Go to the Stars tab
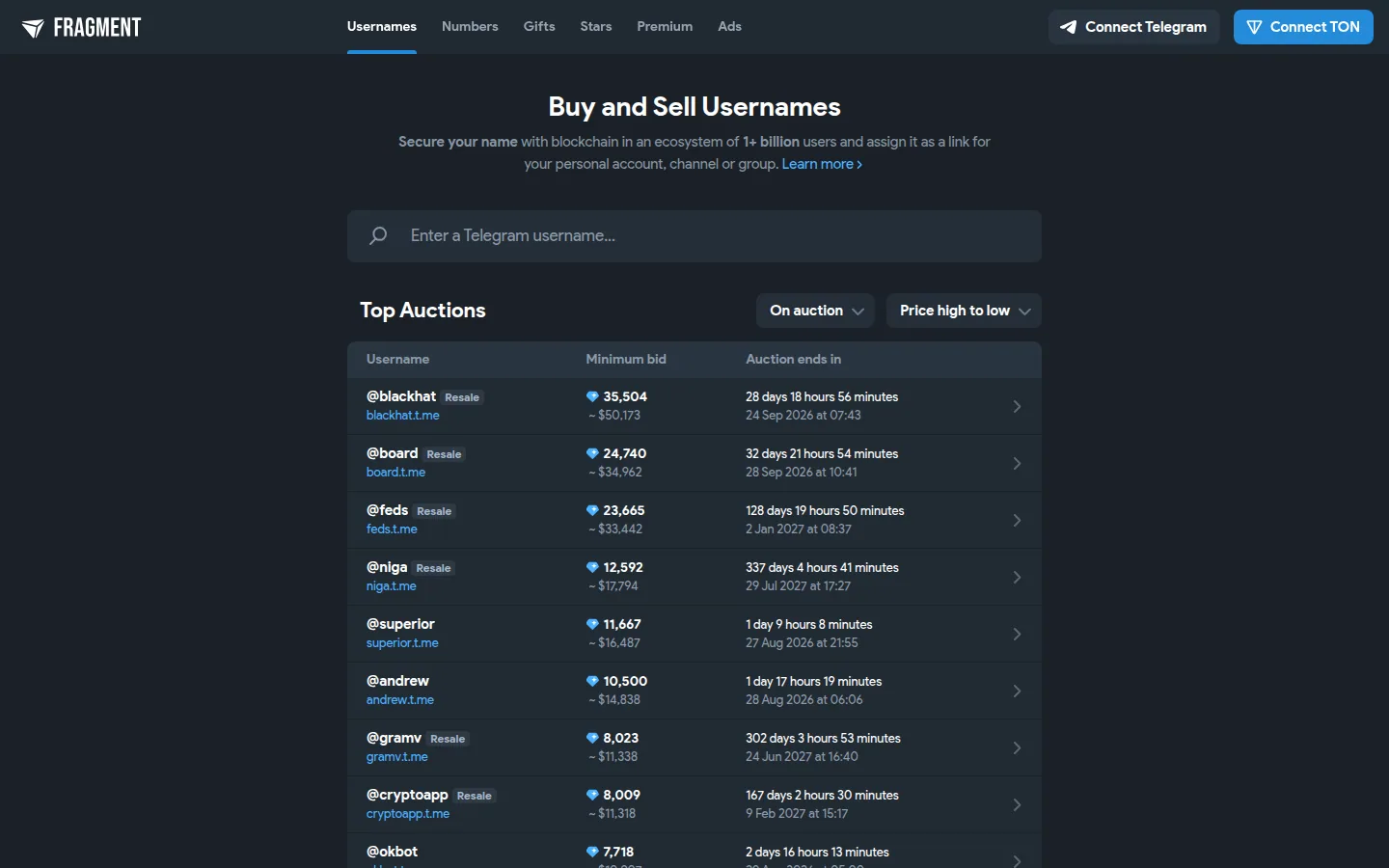 pos(596,27)
